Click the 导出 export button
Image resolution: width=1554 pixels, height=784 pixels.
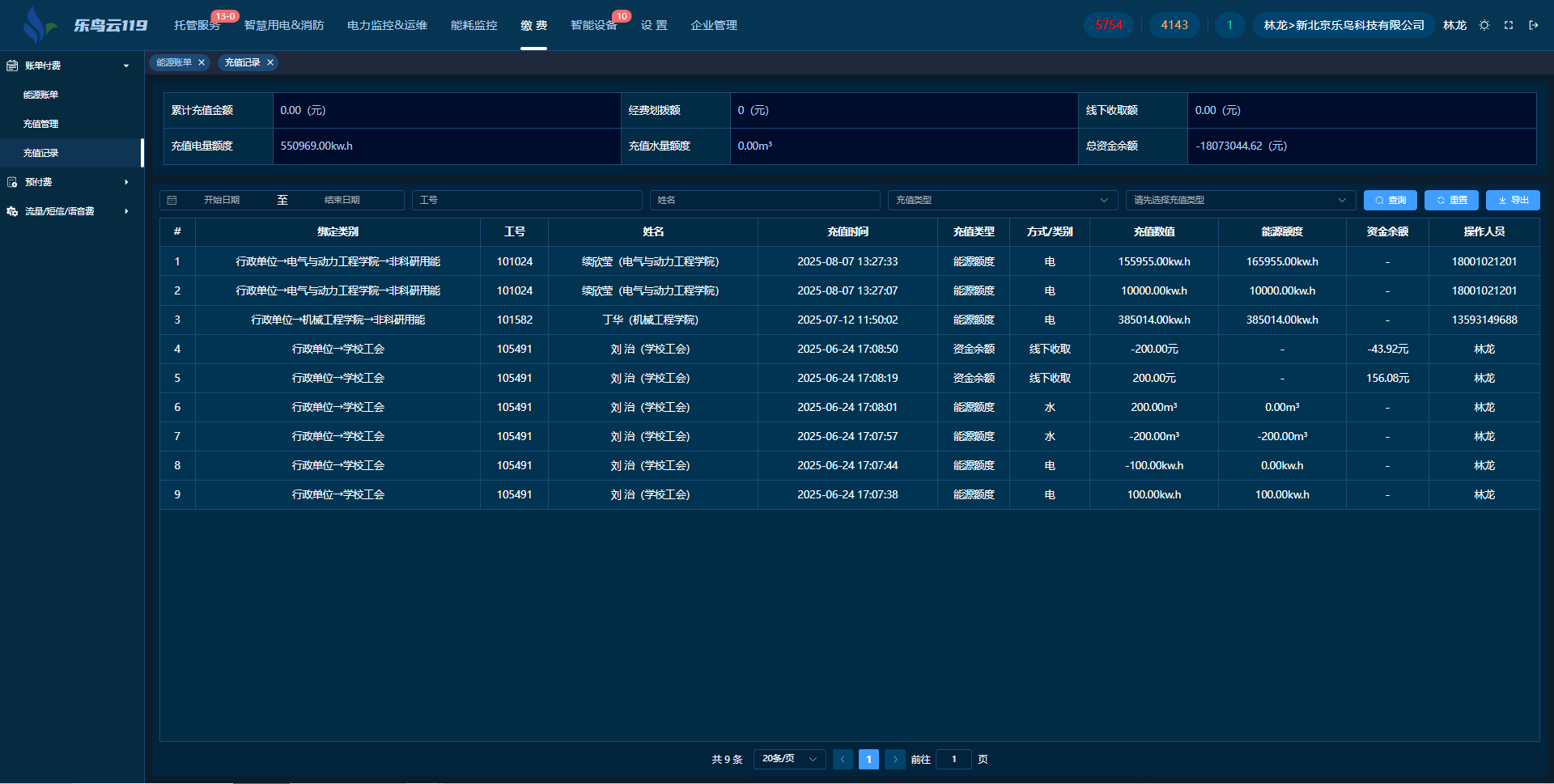click(x=1513, y=200)
